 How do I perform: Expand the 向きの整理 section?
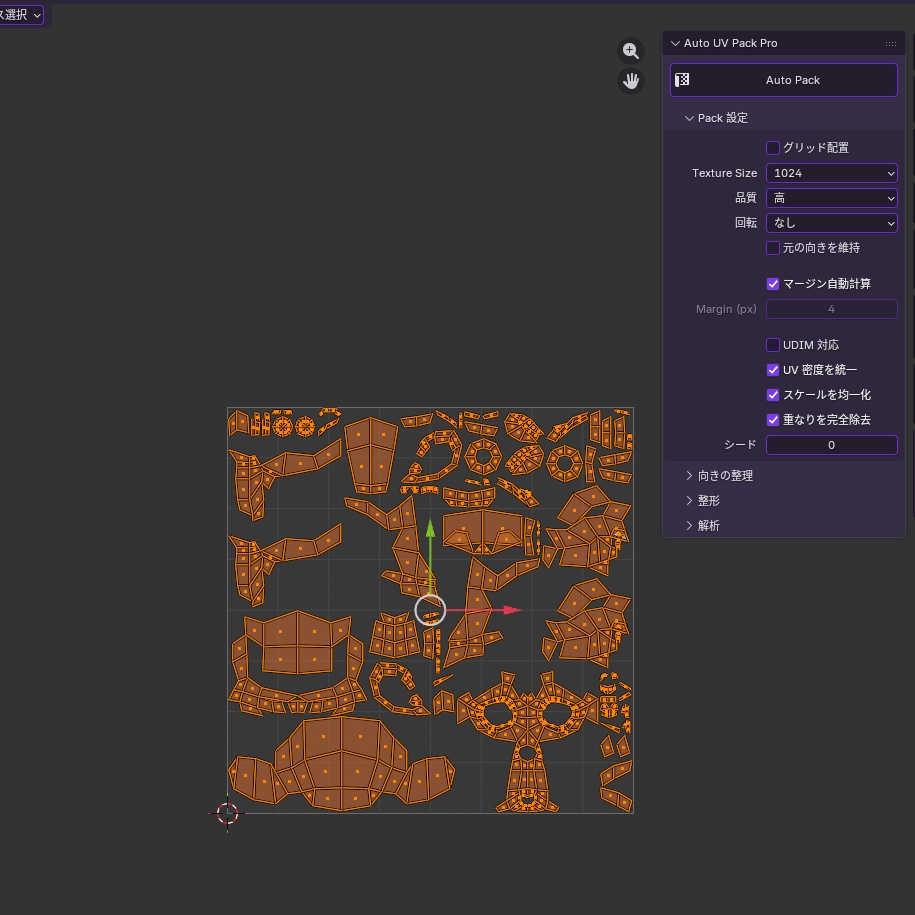(x=689, y=476)
